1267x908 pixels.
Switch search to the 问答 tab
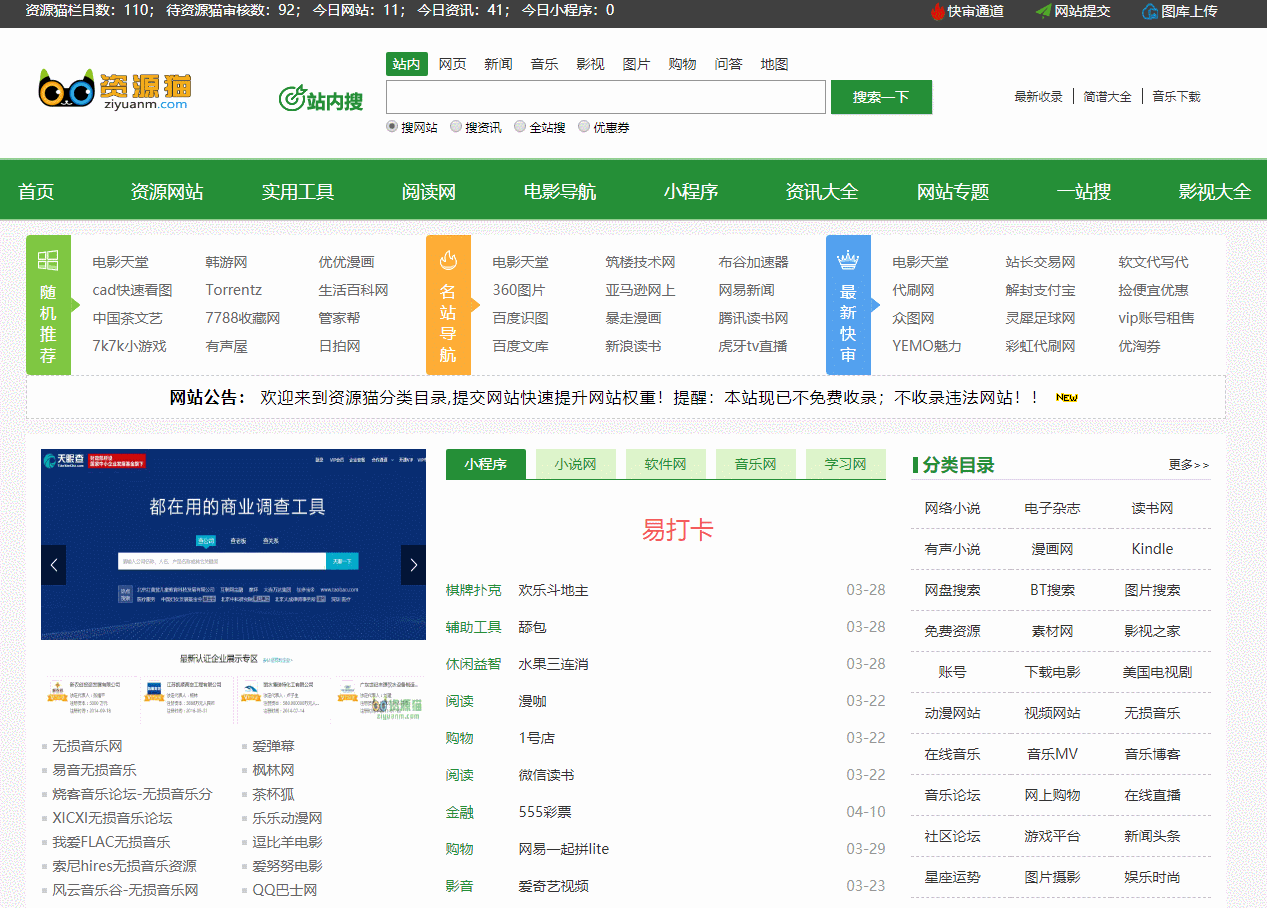(x=729, y=64)
